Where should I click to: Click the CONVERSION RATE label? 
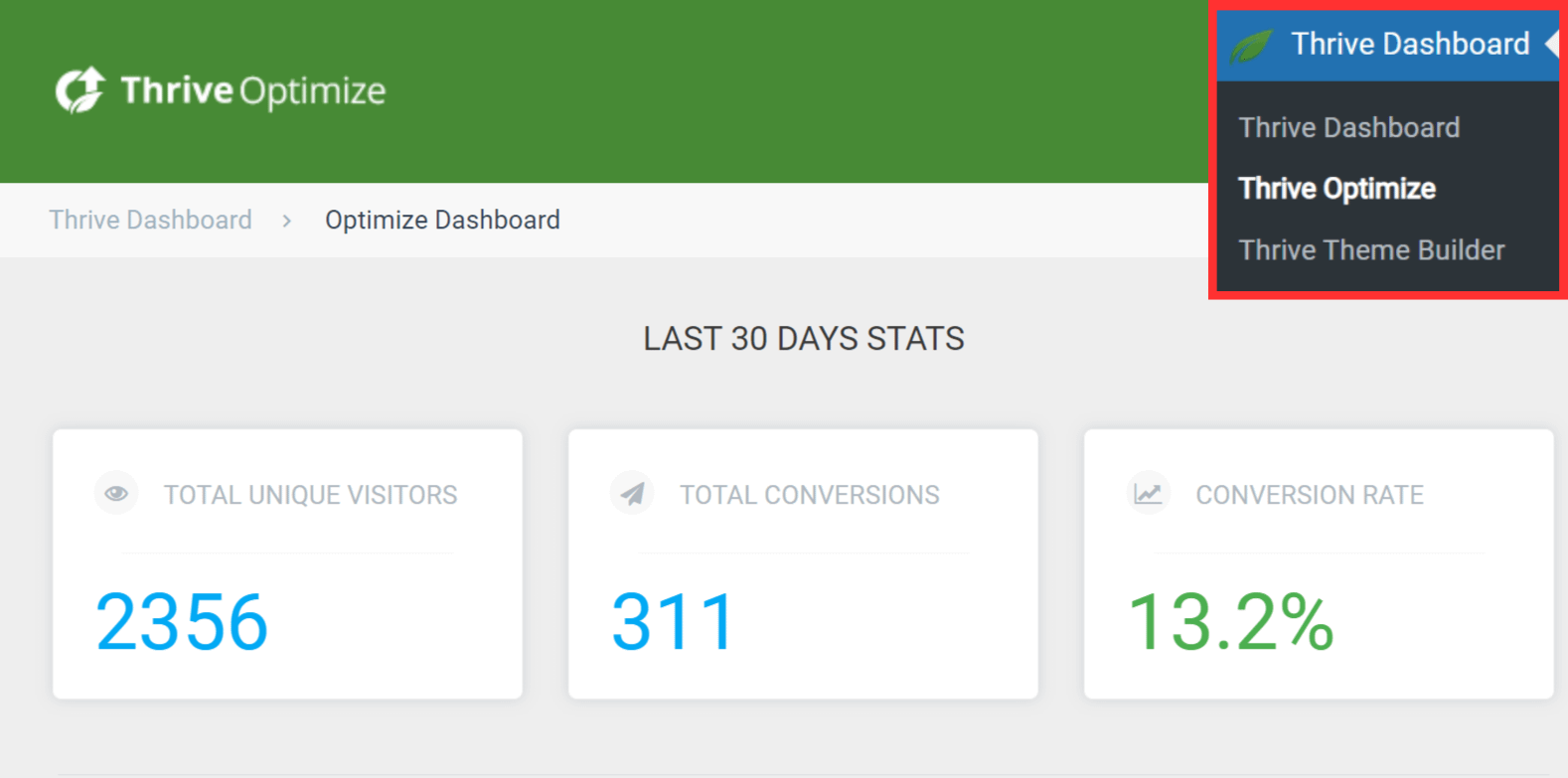coord(1310,495)
